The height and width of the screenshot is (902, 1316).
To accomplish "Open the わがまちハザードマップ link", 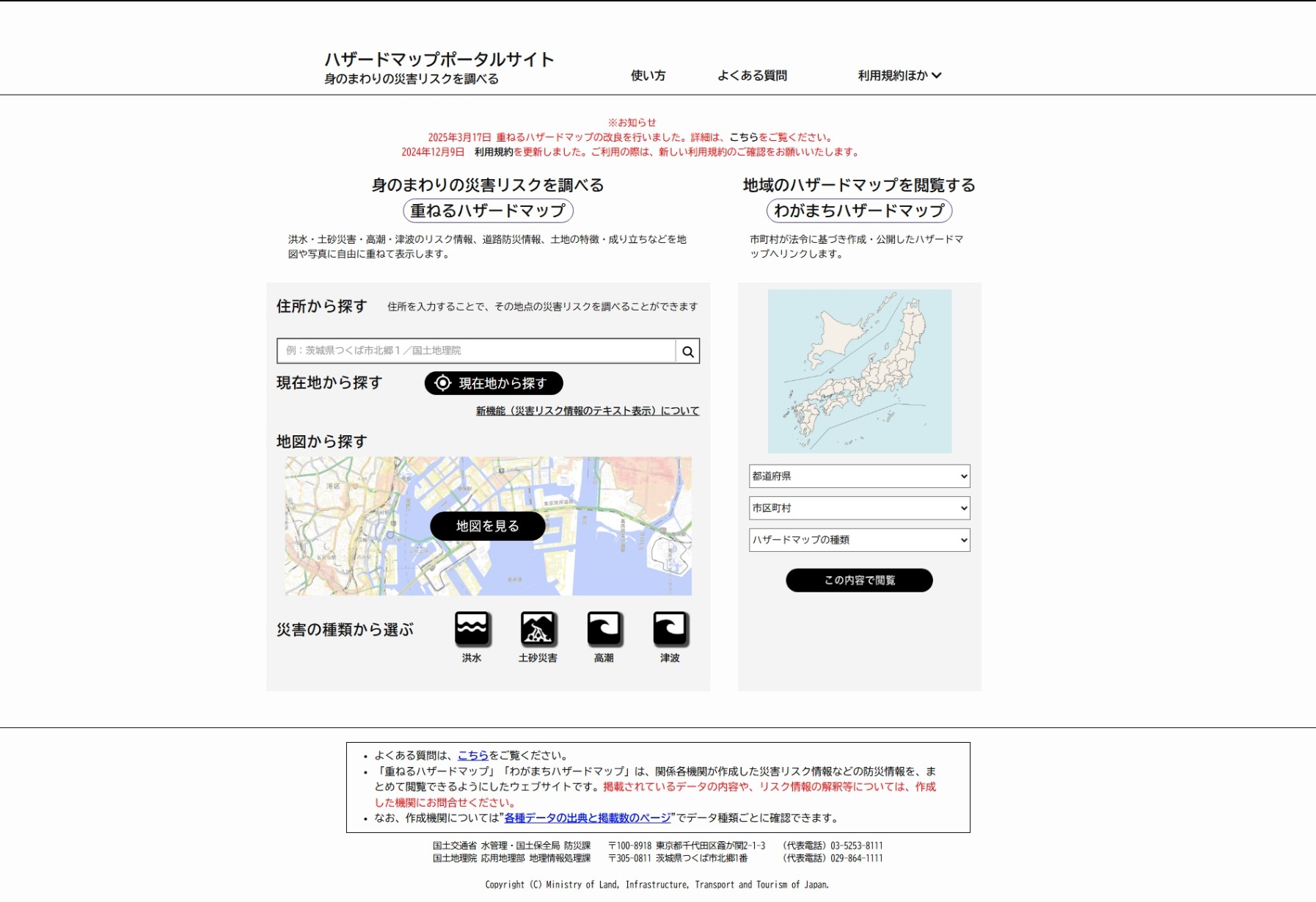I will coord(859,211).
